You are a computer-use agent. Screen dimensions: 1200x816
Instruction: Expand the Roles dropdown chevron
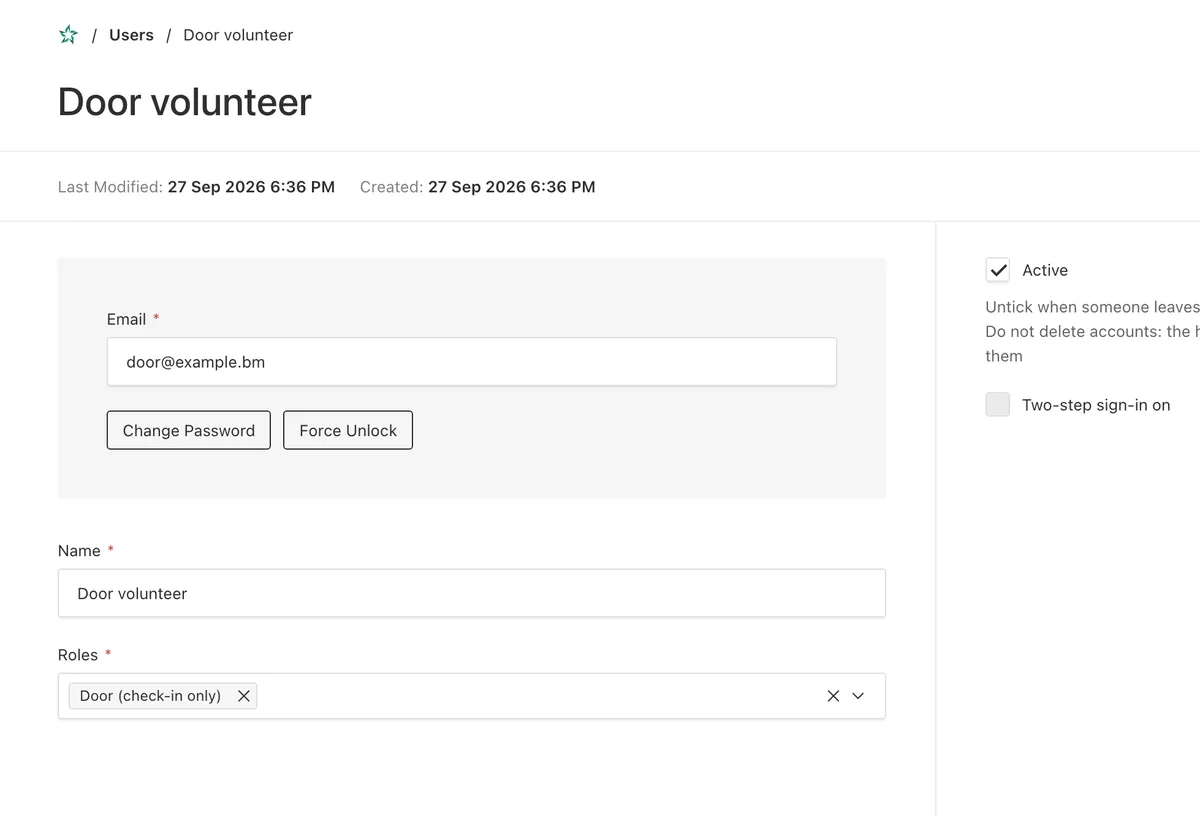coord(858,696)
